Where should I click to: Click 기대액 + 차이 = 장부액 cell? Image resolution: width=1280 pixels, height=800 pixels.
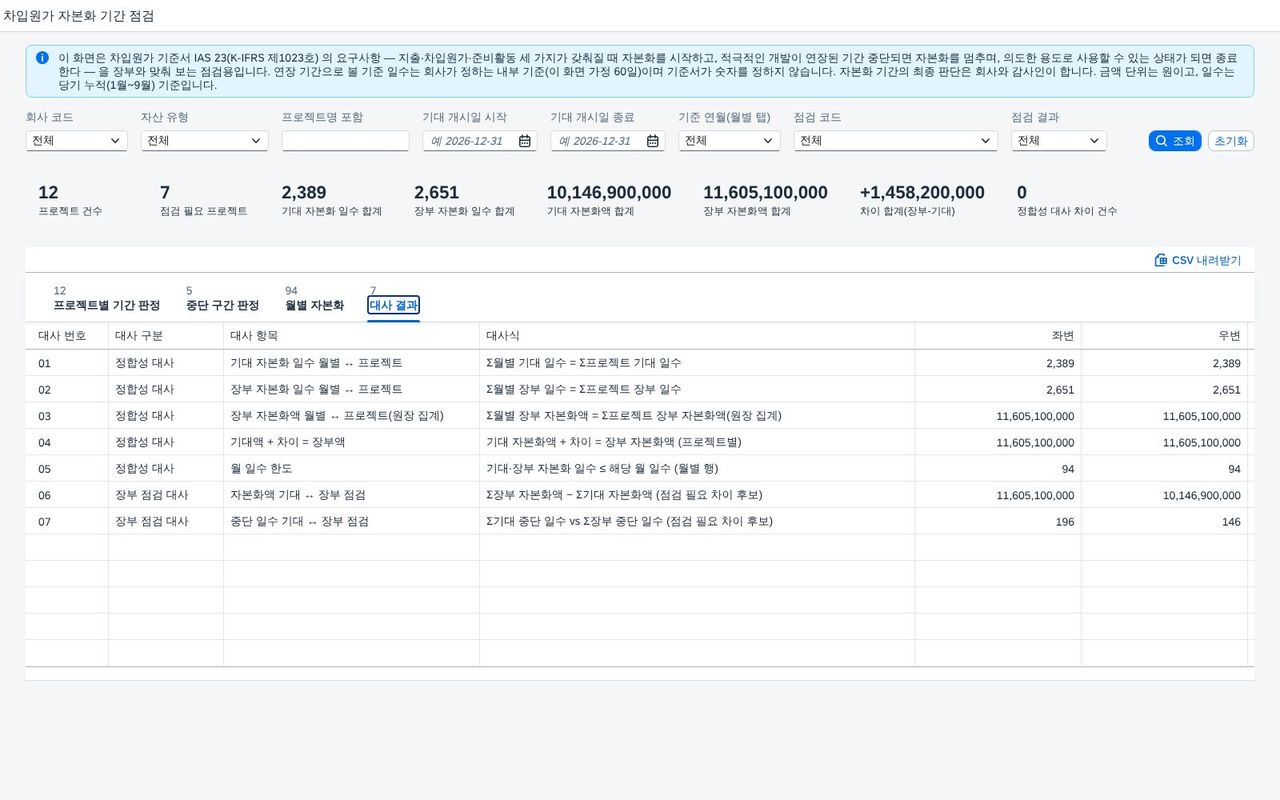351,442
